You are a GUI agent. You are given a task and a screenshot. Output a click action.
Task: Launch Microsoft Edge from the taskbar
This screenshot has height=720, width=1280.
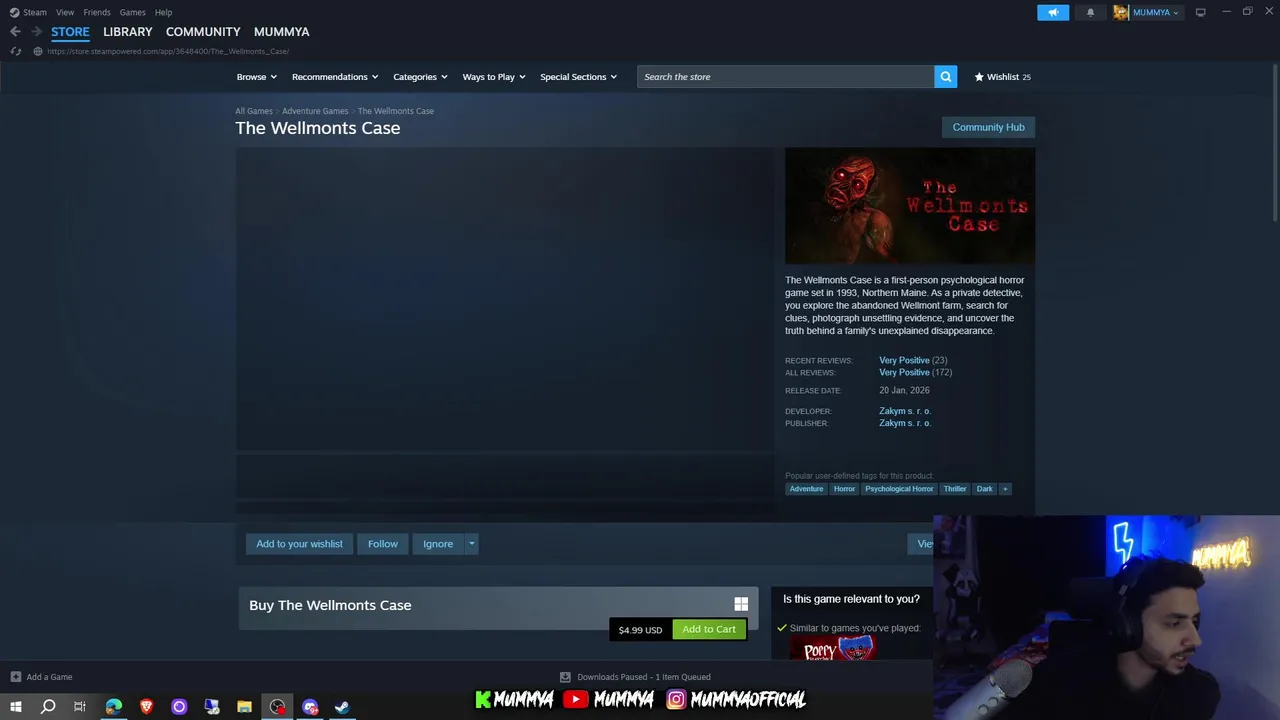click(x=113, y=707)
